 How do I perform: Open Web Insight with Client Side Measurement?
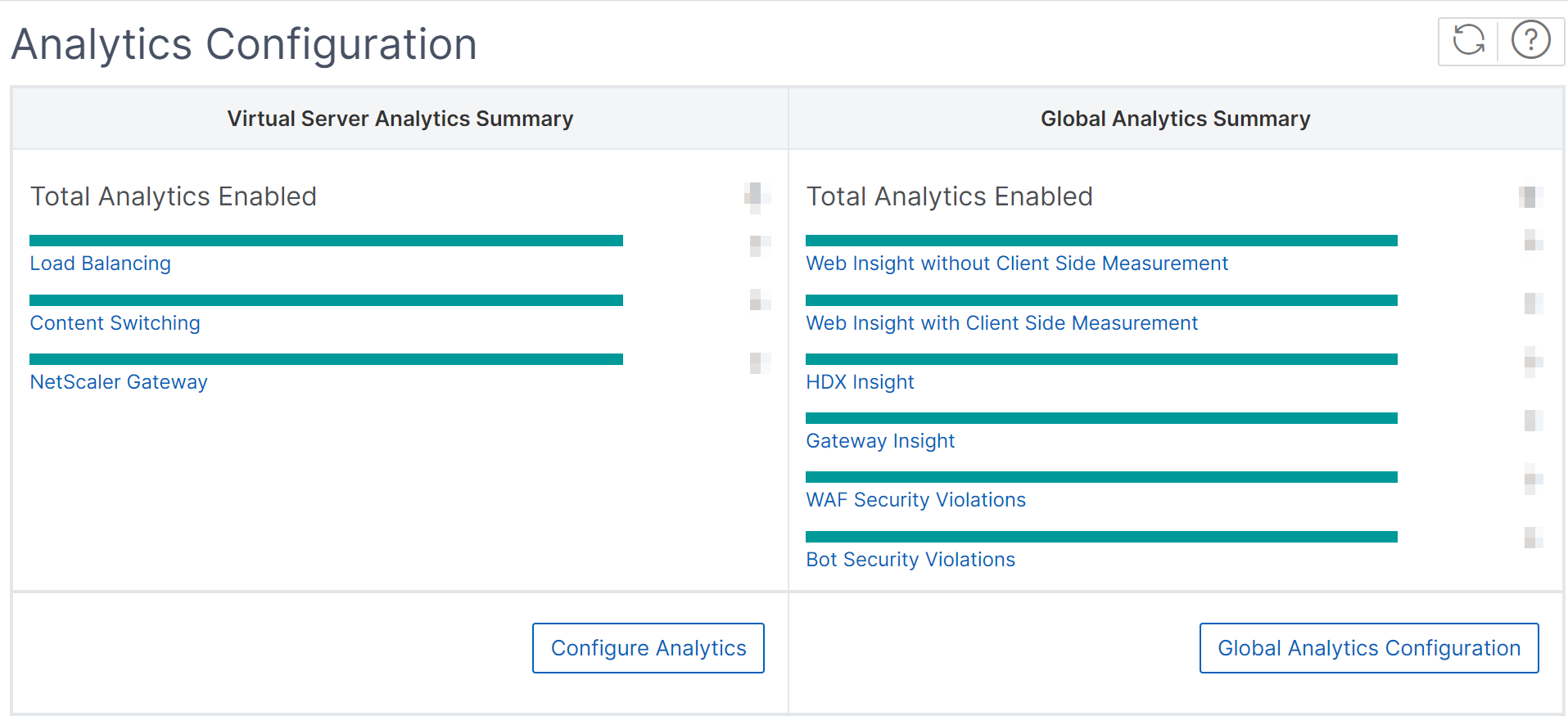tap(1001, 323)
